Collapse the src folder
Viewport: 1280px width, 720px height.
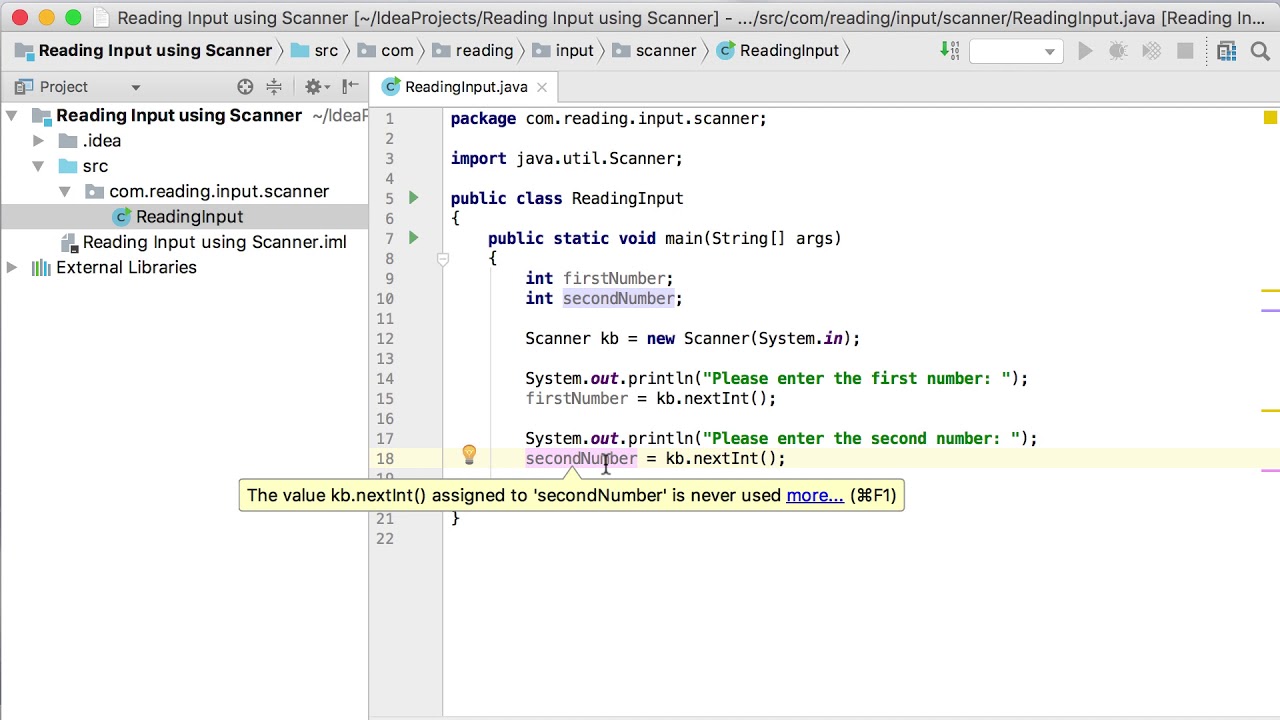click(38, 166)
